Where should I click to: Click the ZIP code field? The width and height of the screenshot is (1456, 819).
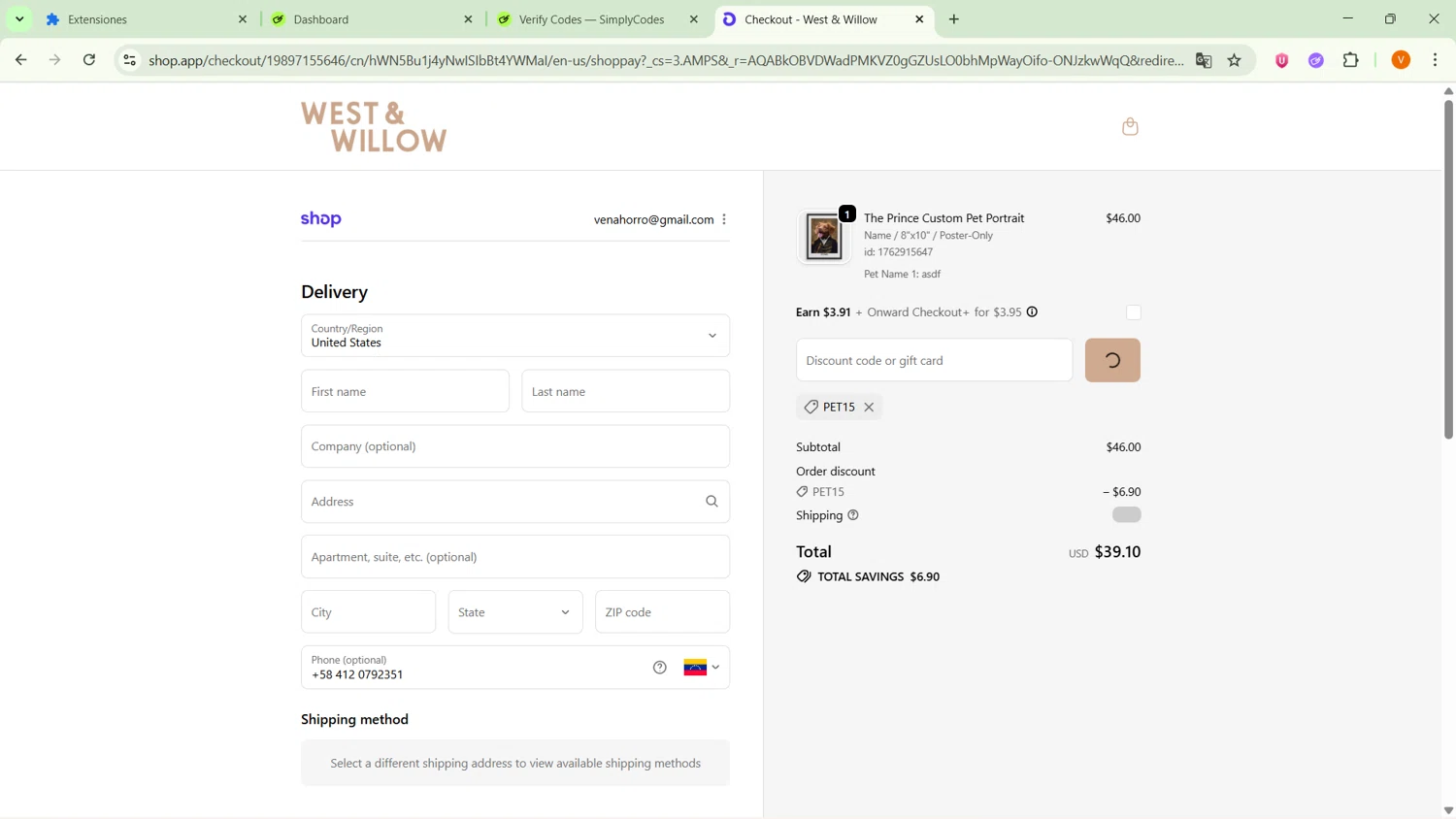tap(663, 612)
